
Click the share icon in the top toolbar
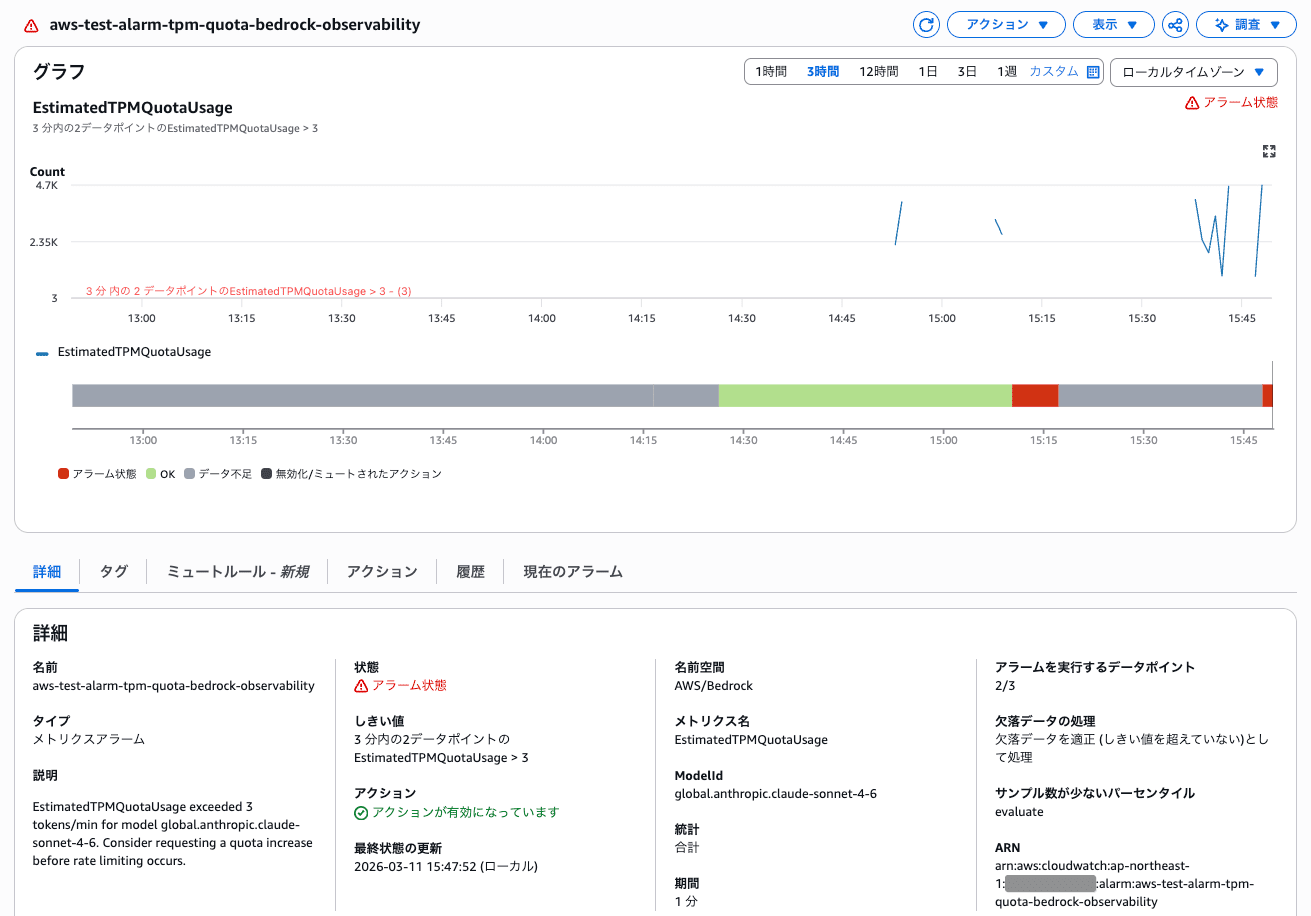click(1175, 24)
